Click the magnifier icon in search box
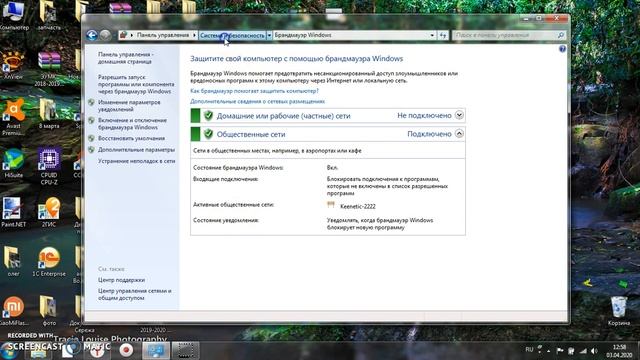This screenshot has height=360, width=640. click(x=561, y=36)
